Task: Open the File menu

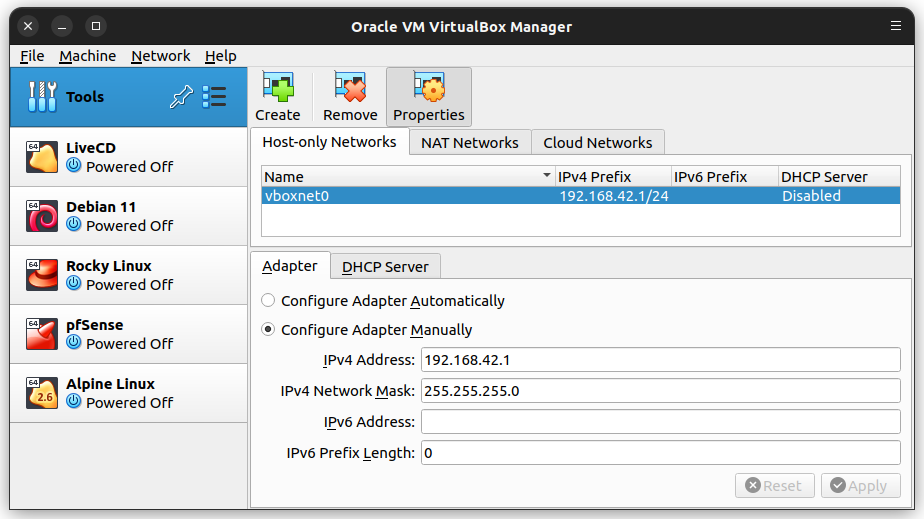Action: (32, 56)
